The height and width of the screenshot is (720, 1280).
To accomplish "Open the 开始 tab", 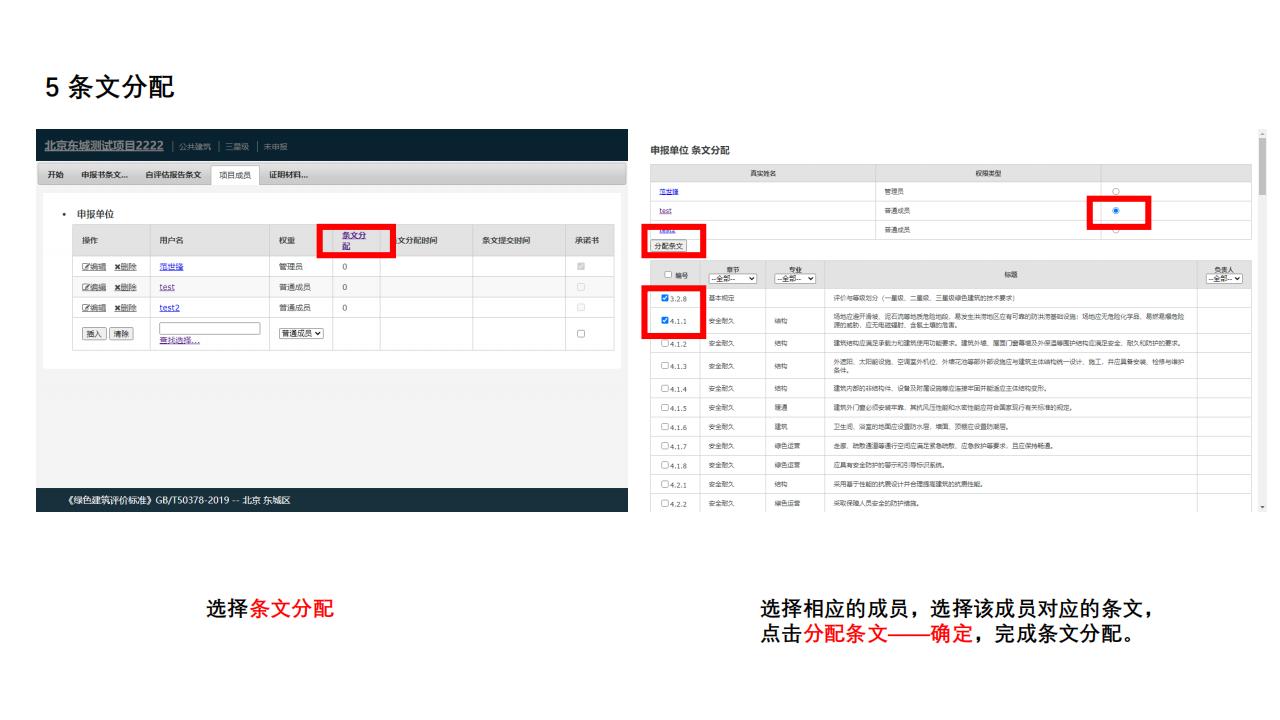I will 55,175.
